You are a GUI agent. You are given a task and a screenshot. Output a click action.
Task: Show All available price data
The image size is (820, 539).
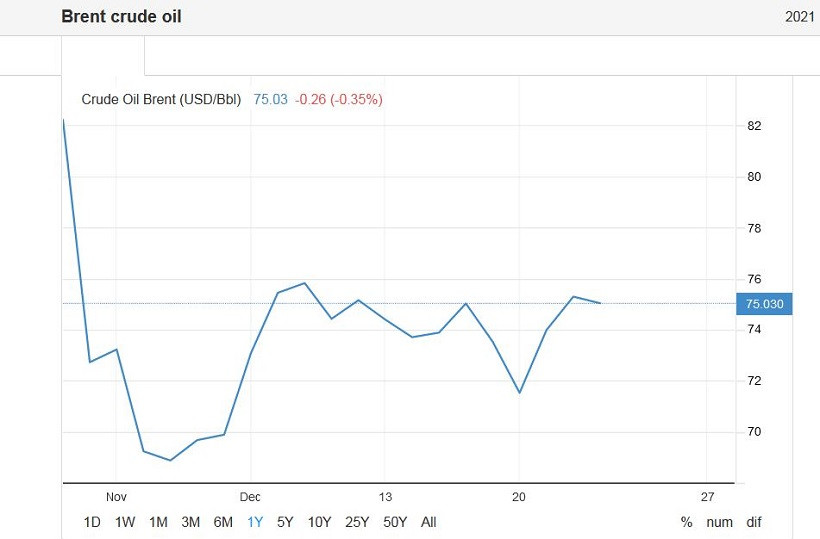point(429,522)
